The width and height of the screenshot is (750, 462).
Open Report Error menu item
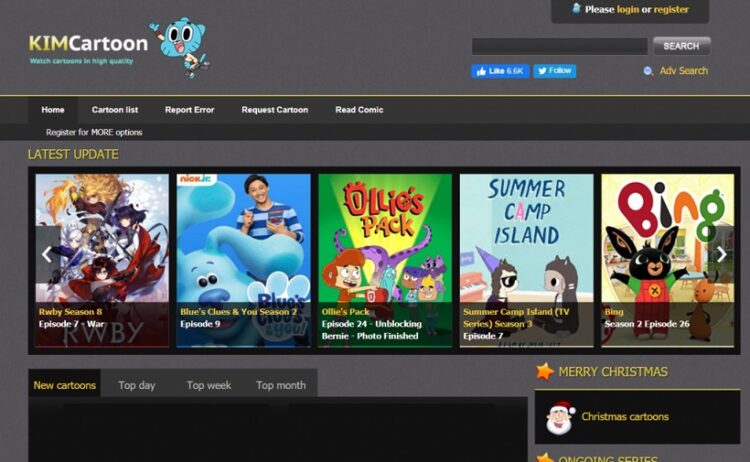click(189, 110)
